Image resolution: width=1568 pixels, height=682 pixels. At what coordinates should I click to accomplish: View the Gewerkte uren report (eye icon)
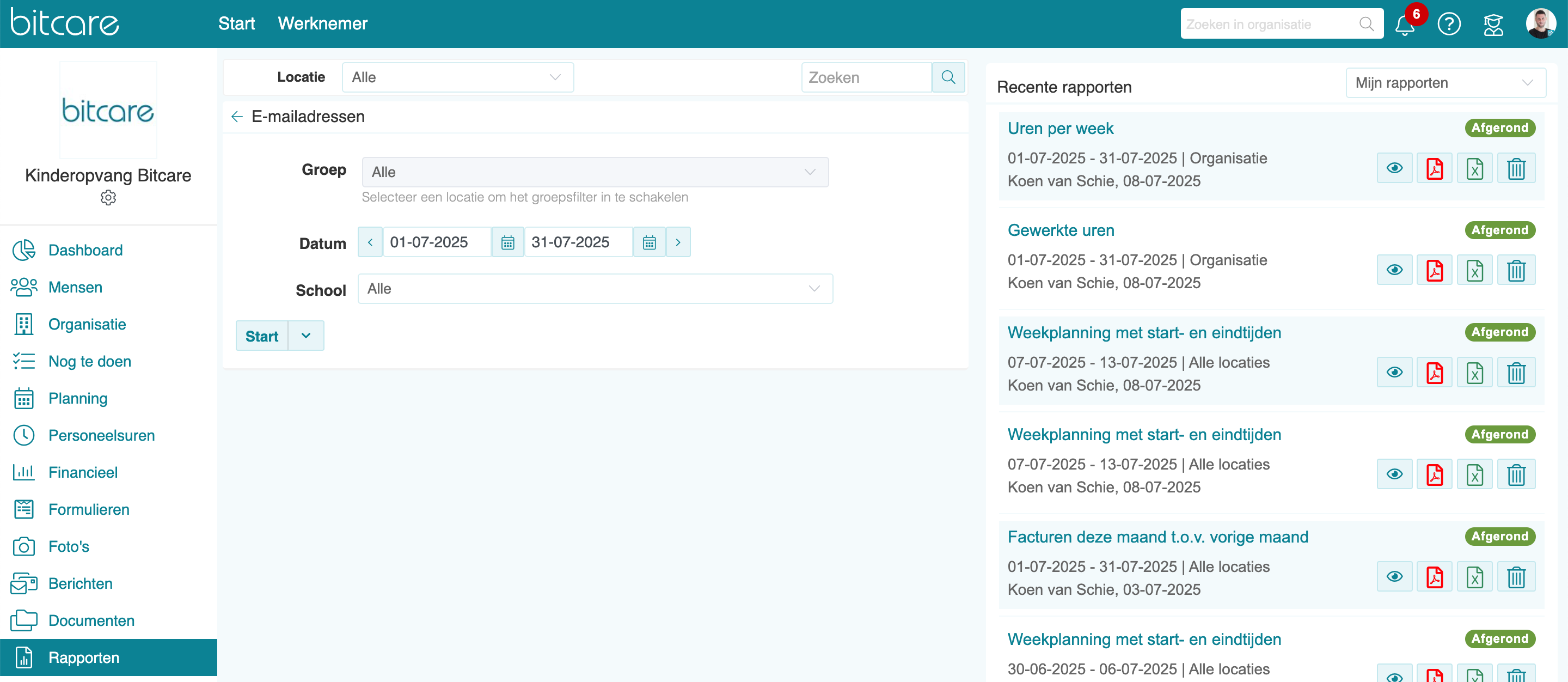click(x=1394, y=270)
